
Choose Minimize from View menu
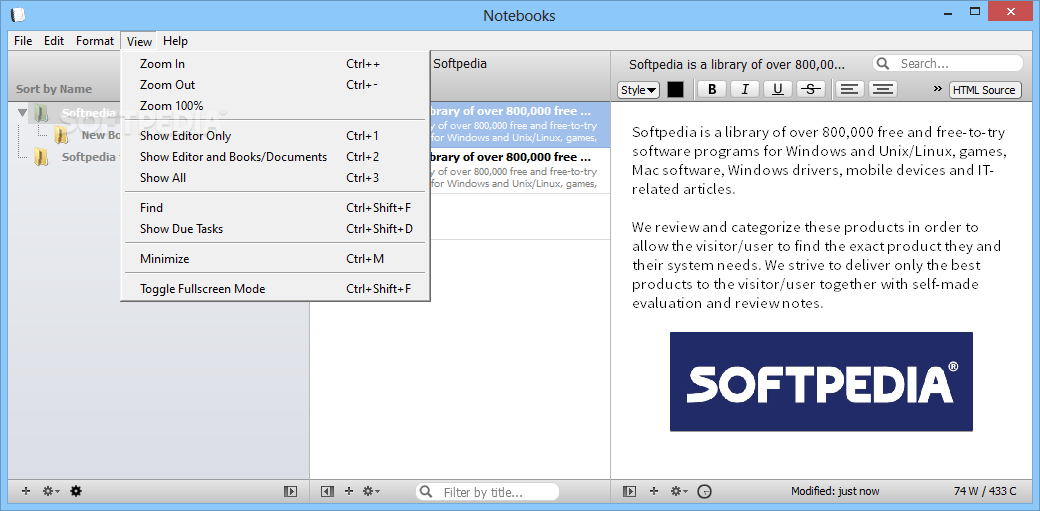[276, 259]
